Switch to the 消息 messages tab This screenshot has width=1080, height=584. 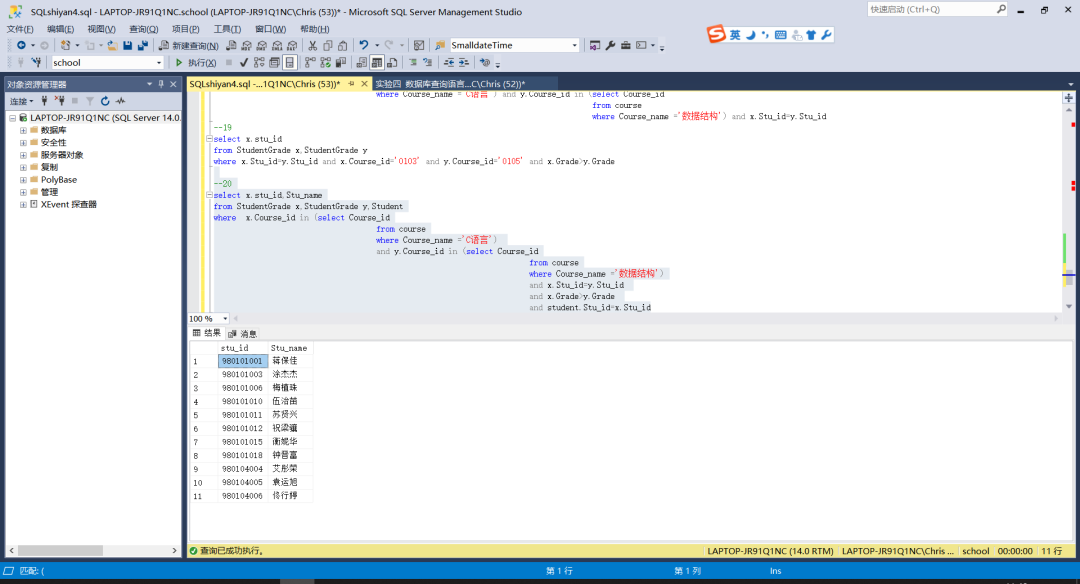tap(242, 333)
